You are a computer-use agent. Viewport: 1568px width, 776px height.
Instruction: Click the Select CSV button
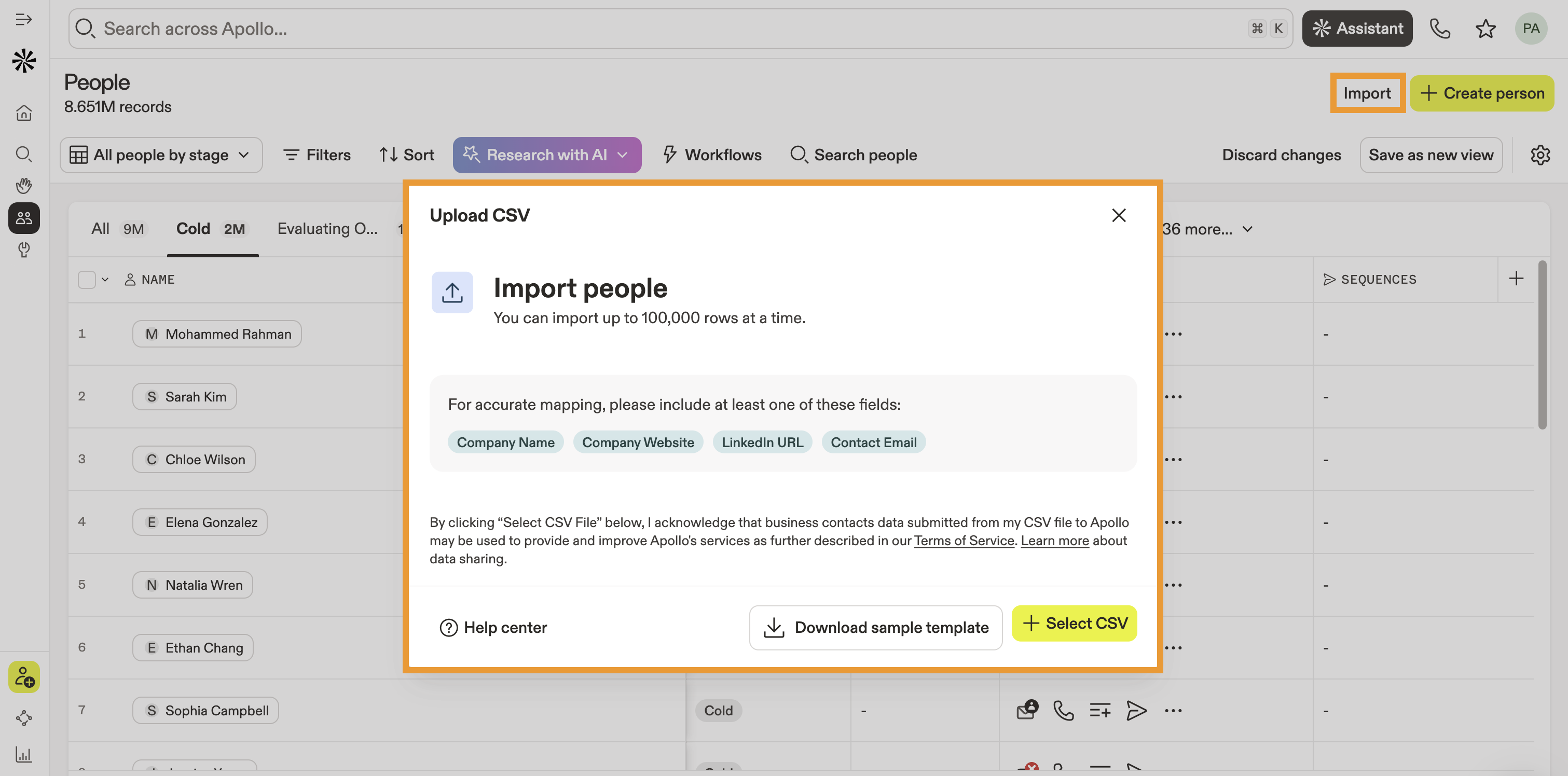coord(1075,623)
